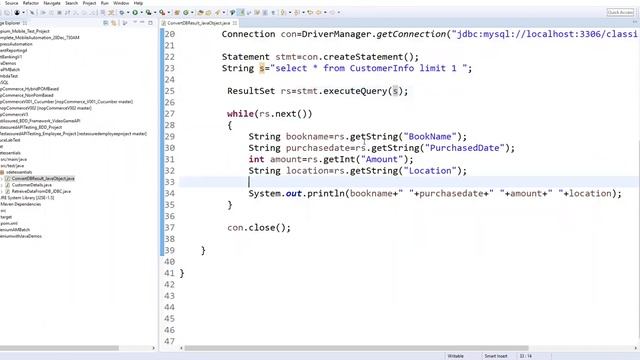Screen dimensions: 640x360
Task: Select nopCommerce_HybridPOMBased project
Action: [x=29, y=89]
